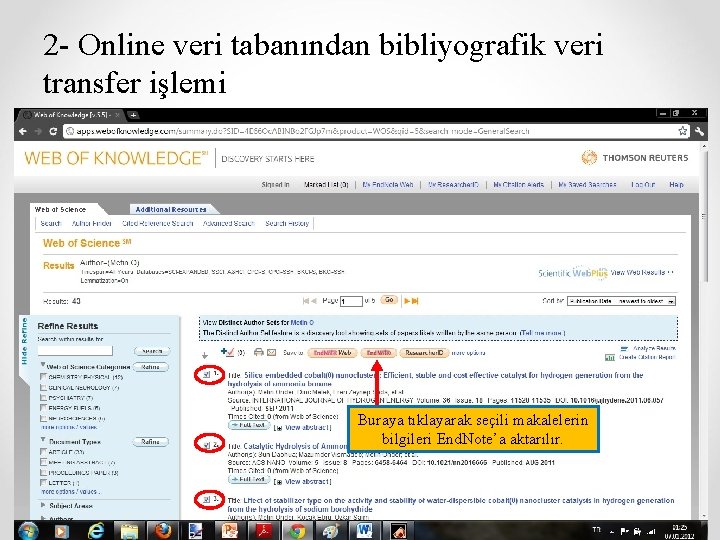The image size is (720, 540).
Task: Open Full Text for result 1
Action: click(249, 425)
